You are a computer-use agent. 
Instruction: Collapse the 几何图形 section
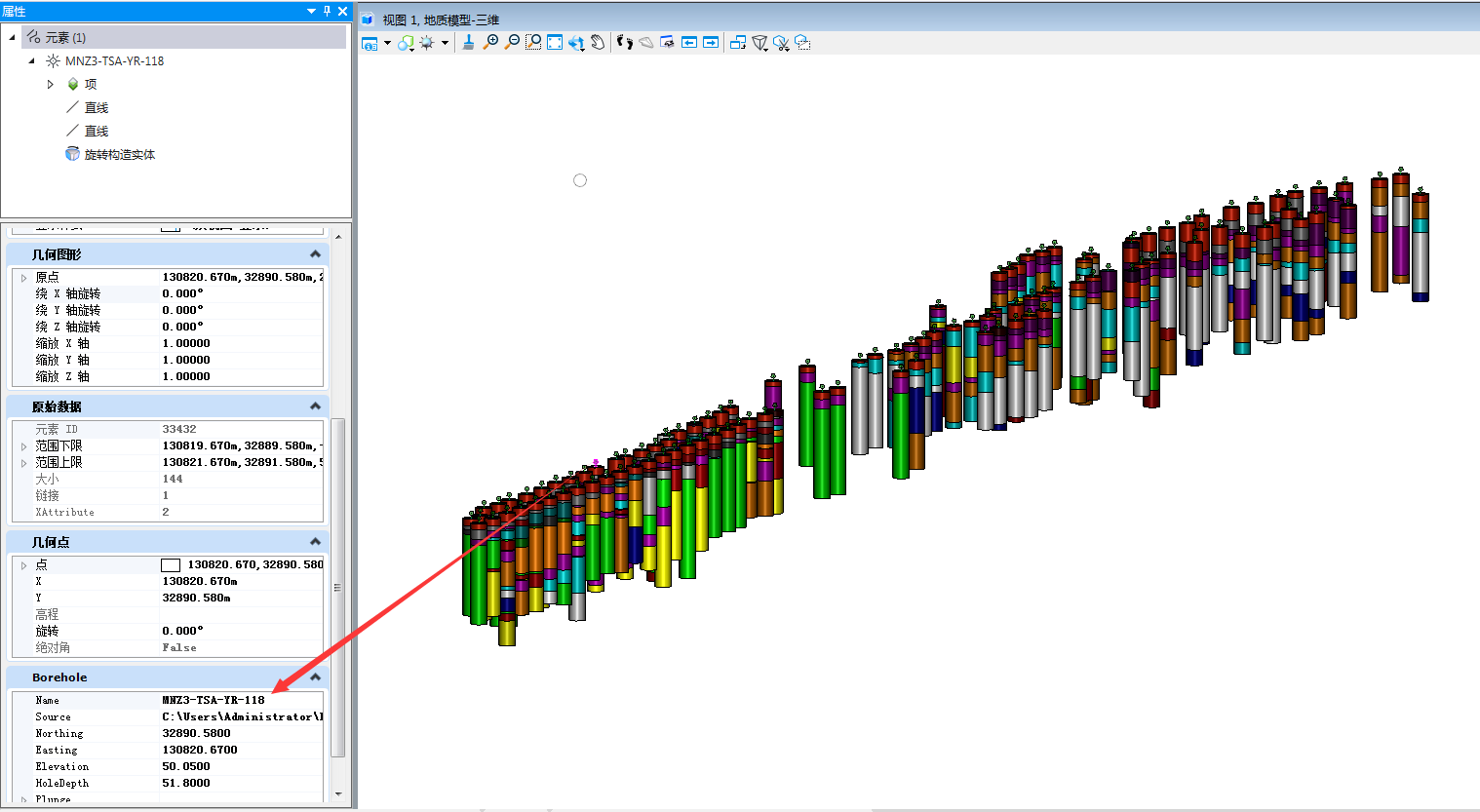(315, 253)
